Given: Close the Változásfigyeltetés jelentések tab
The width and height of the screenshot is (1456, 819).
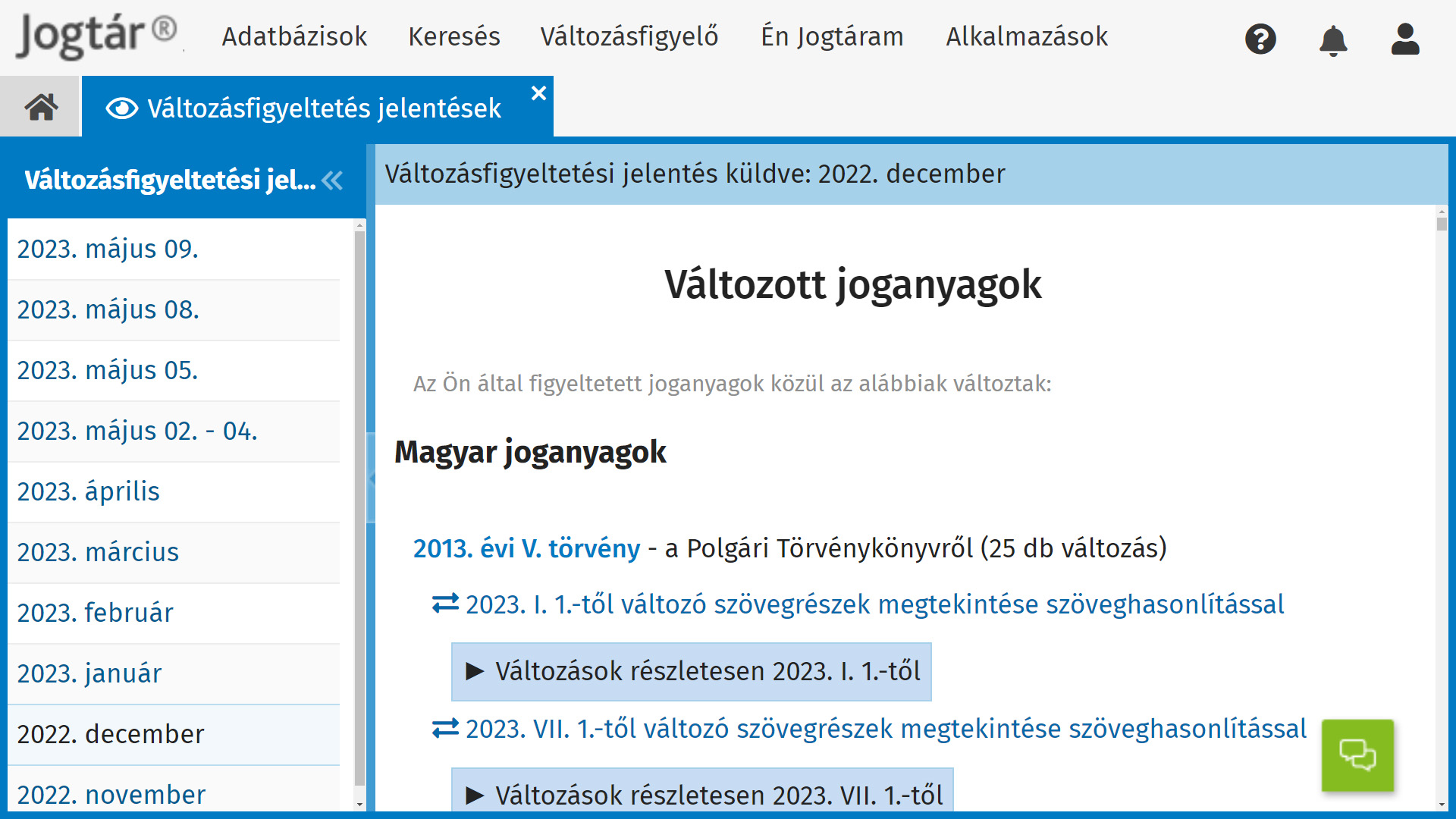Looking at the screenshot, I should tap(538, 93).
